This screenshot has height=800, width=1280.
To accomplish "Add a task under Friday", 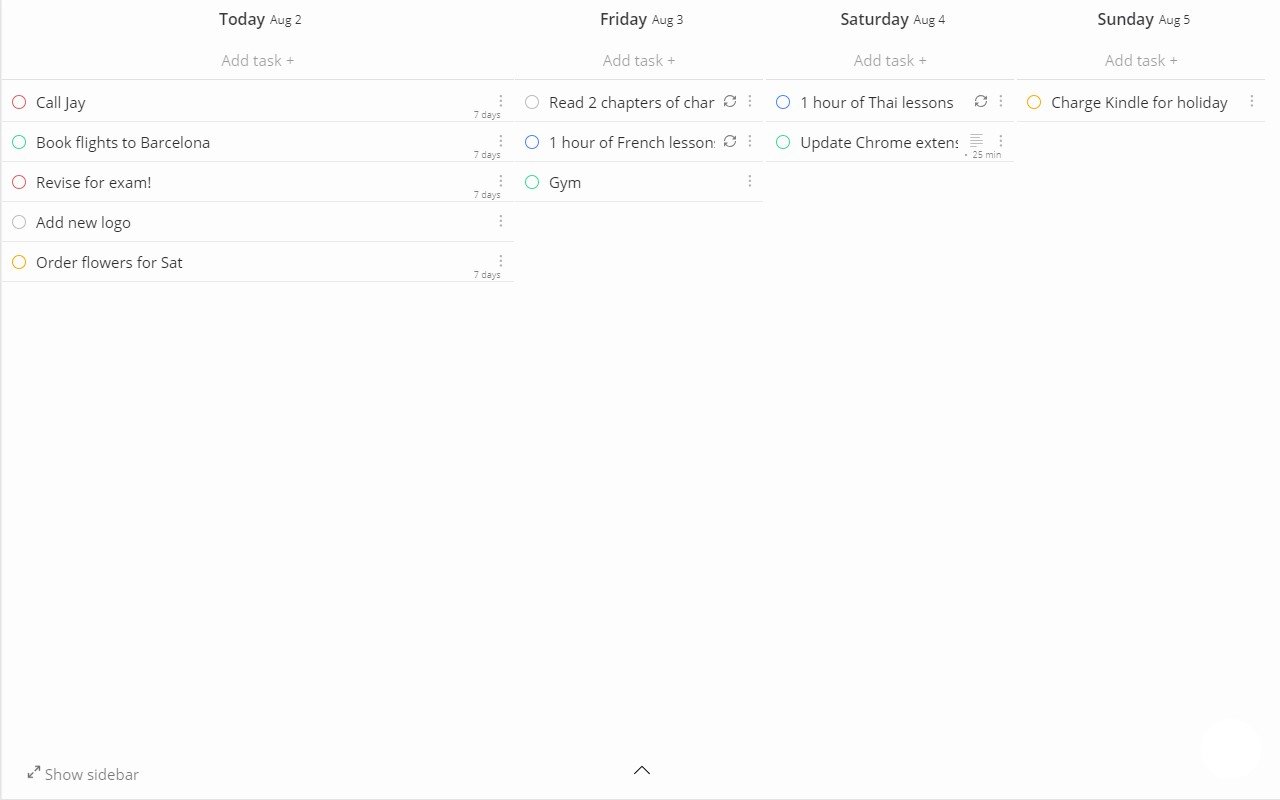I will (x=639, y=60).
